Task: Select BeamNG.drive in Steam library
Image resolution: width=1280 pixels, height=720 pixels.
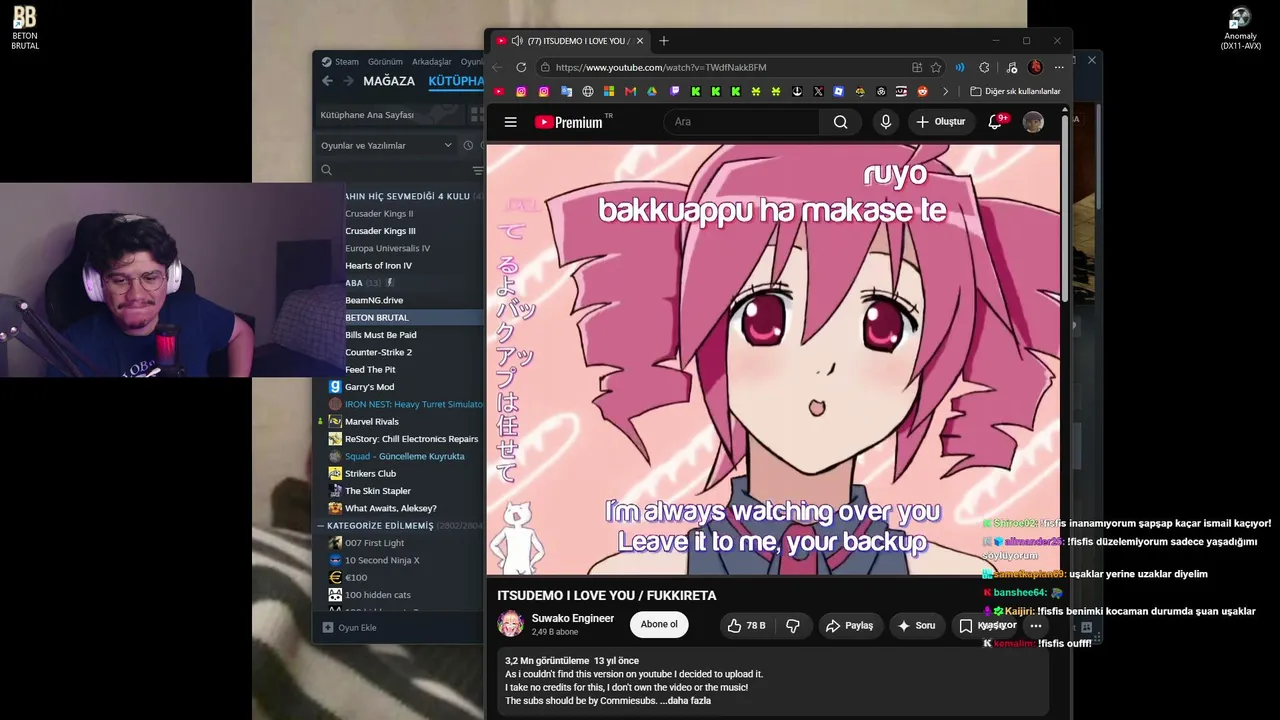Action: pyautogui.click(x=374, y=300)
